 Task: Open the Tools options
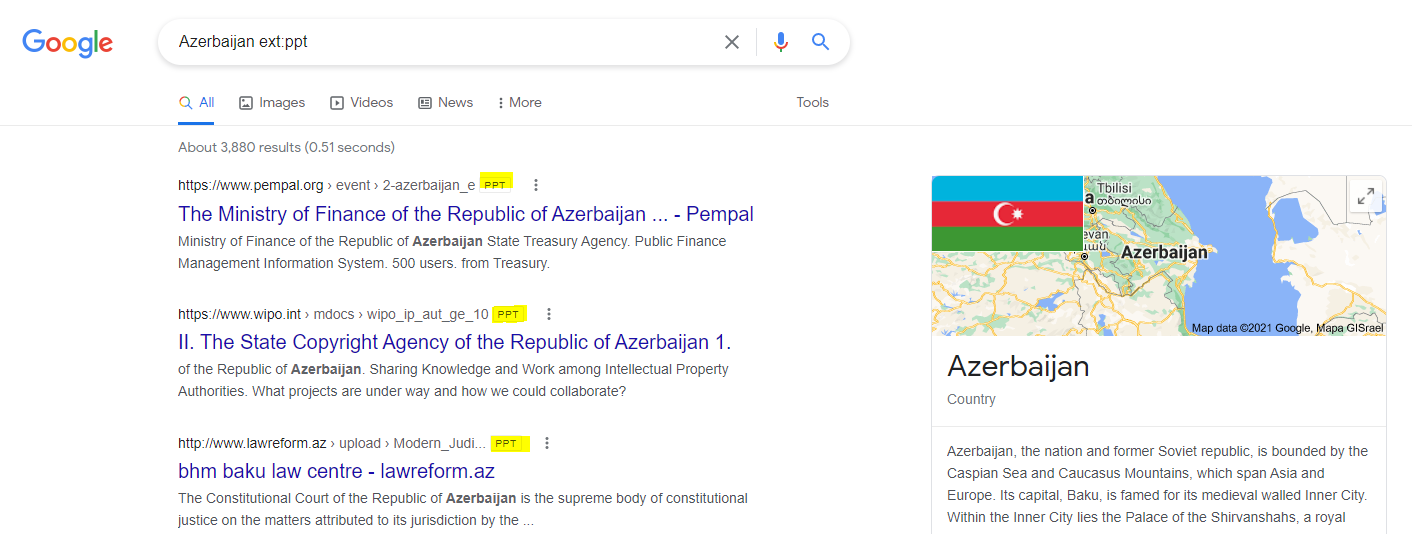pyautogui.click(x=812, y=102)
